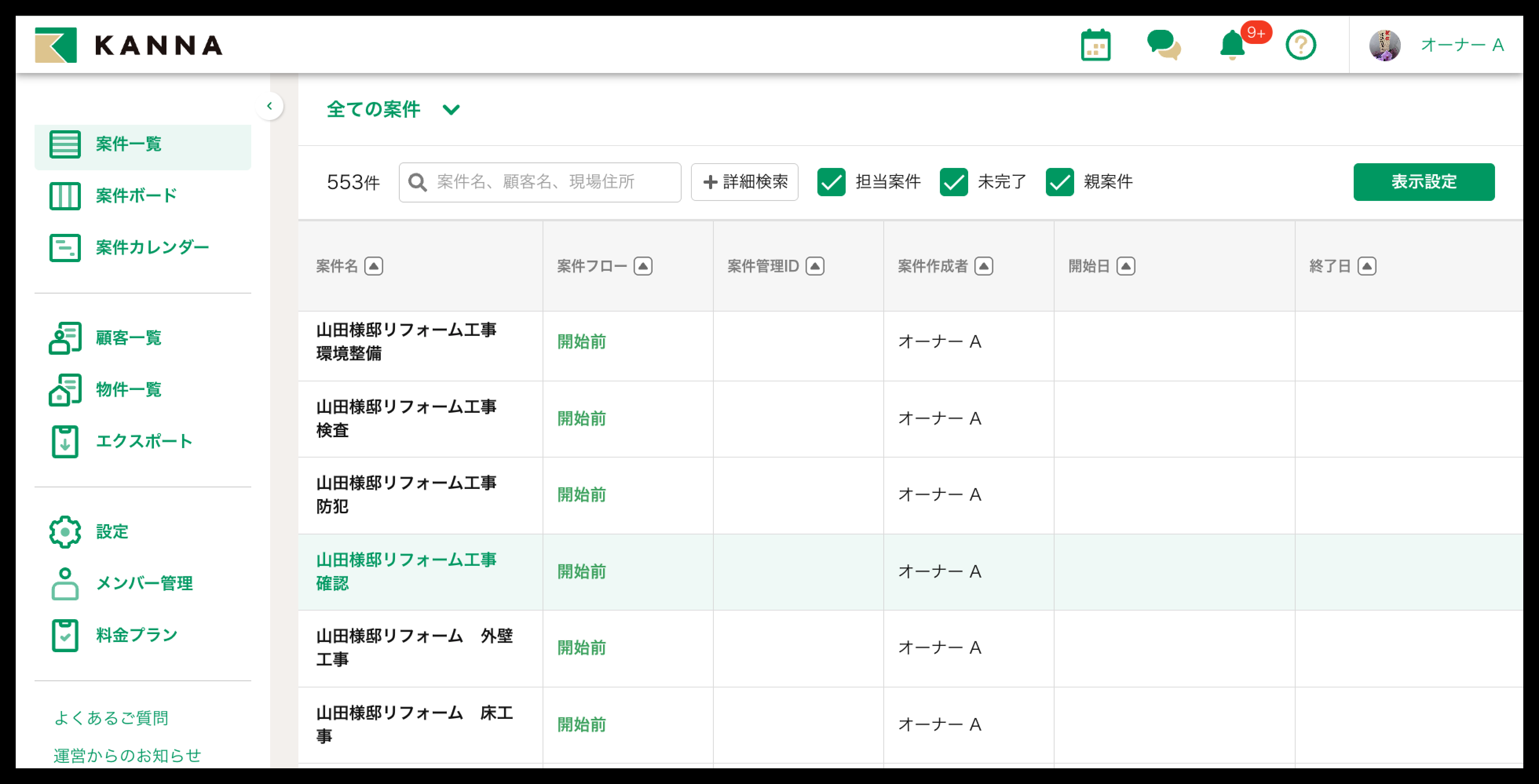Open 案件ボード from sidebar
The image size is (1539, 784).
(x=136, y=196)
